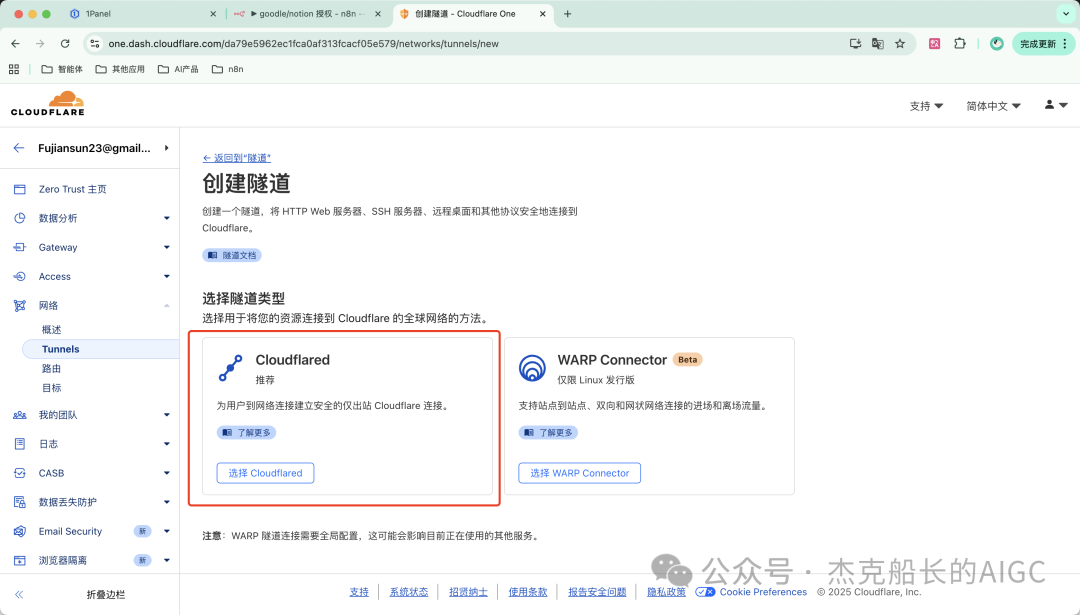
Task: Open the extensions puzzle icon
Action: click(959, 43)
